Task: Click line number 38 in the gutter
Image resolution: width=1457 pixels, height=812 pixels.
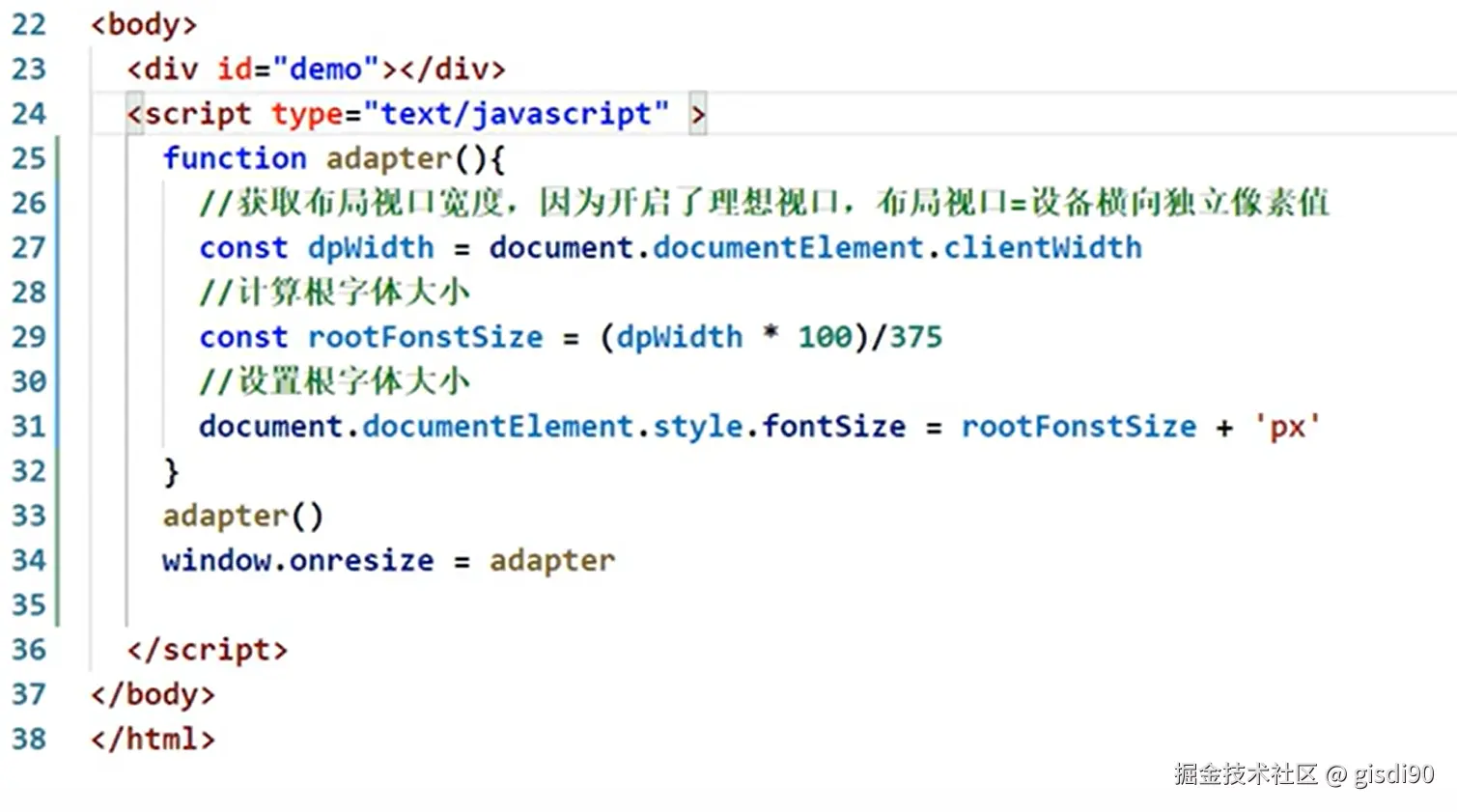Action: tap(29, 739)
